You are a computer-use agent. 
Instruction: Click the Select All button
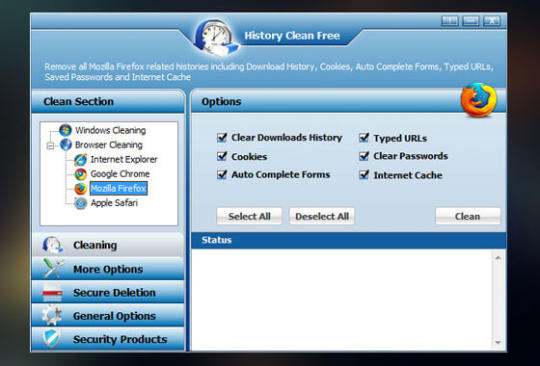[x=249, y=216]
